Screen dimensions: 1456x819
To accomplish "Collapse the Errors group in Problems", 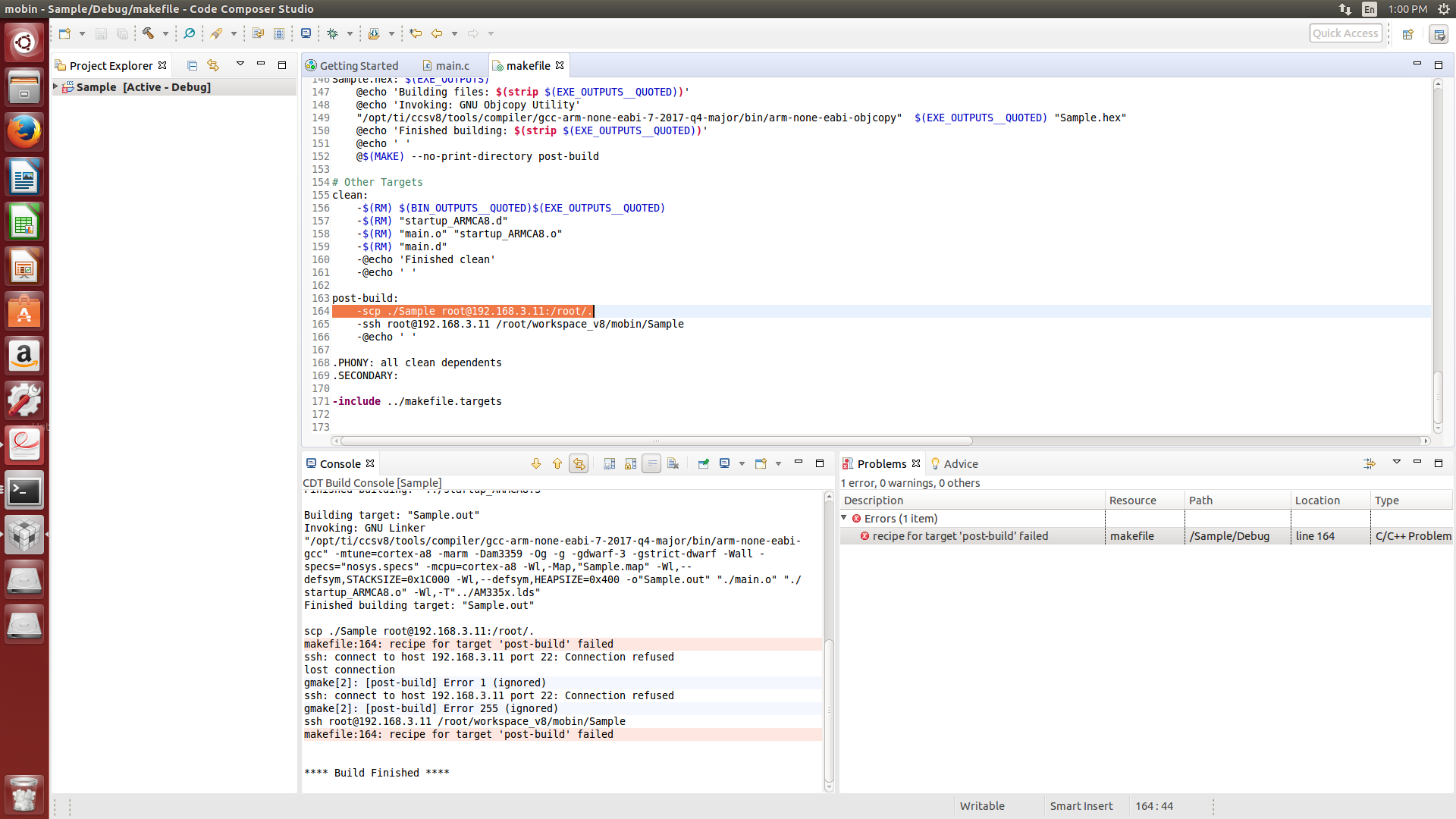I will point(844,518).
